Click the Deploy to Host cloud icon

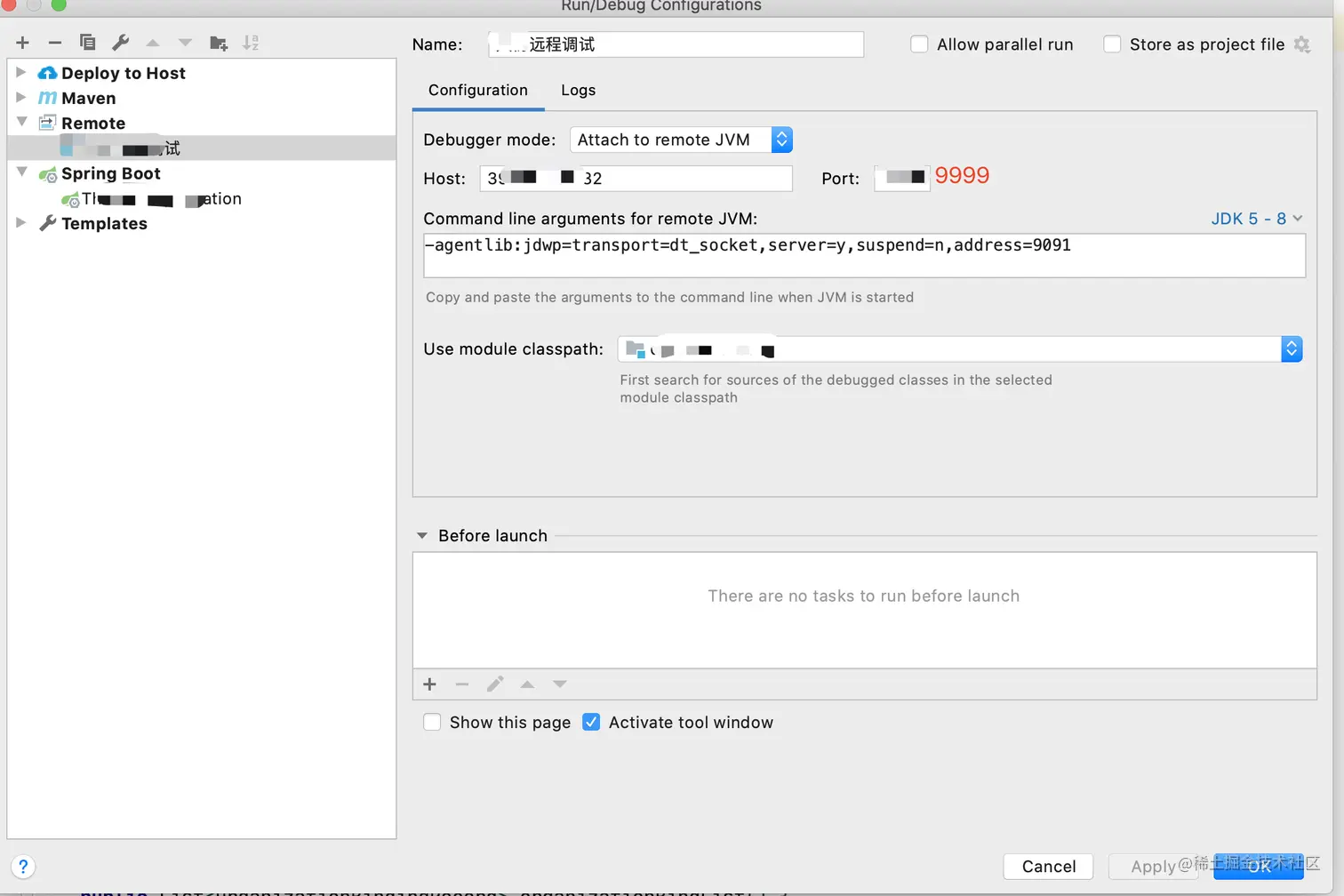click(48, 73)
